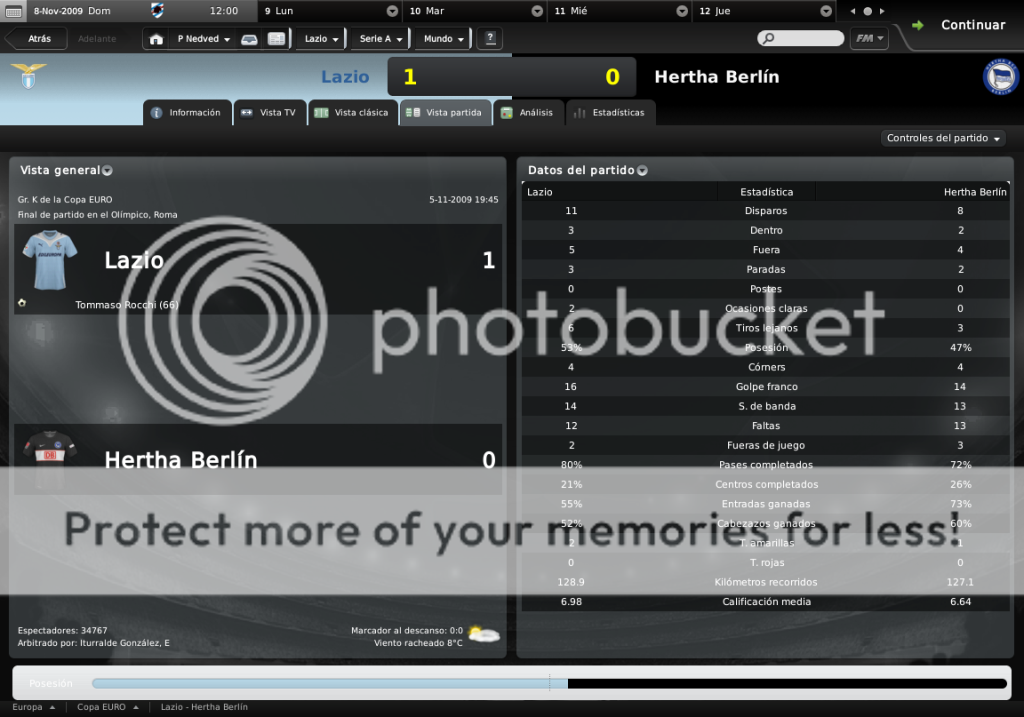Screen dimensions: 1024x717
Task: Click the Hertha Berlín kit shirt image
Action: (50, 458)
